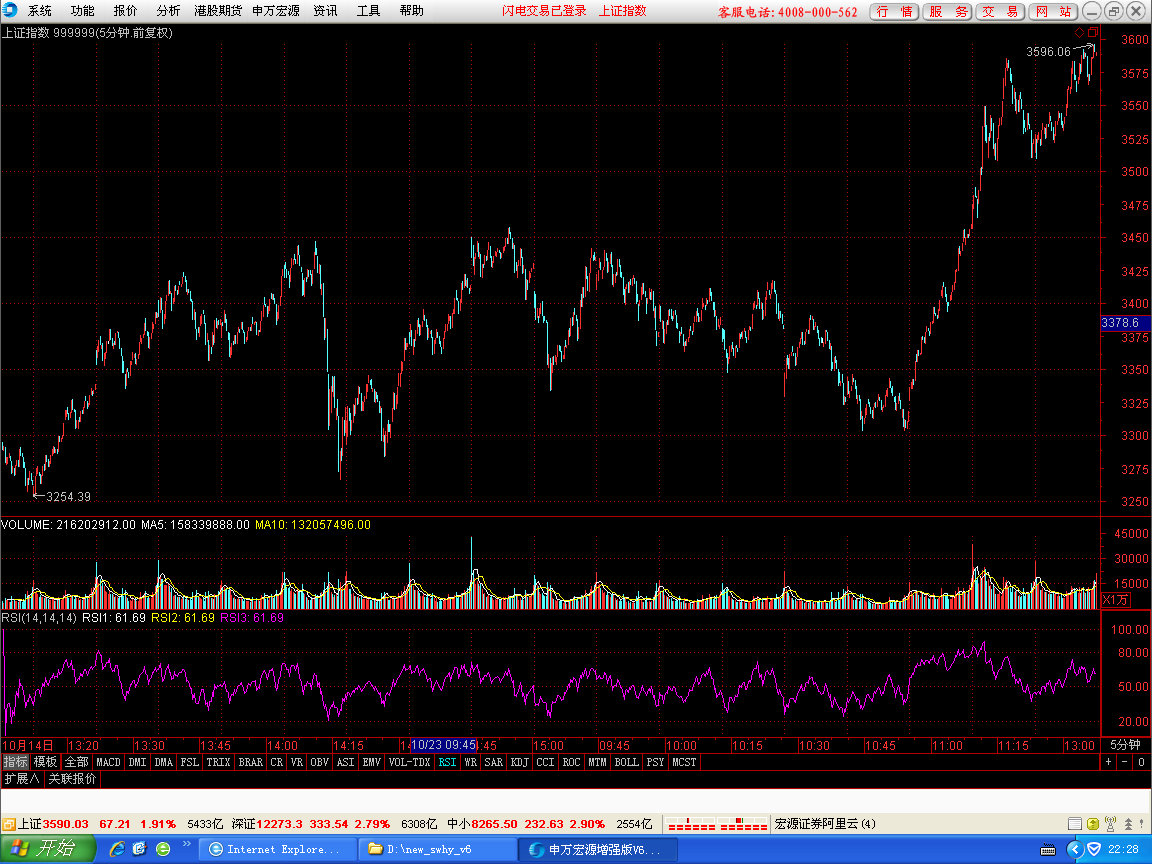Open the Windows 开始 start menu
This screenshot has height=864, width=1152.
pos(48,849)
